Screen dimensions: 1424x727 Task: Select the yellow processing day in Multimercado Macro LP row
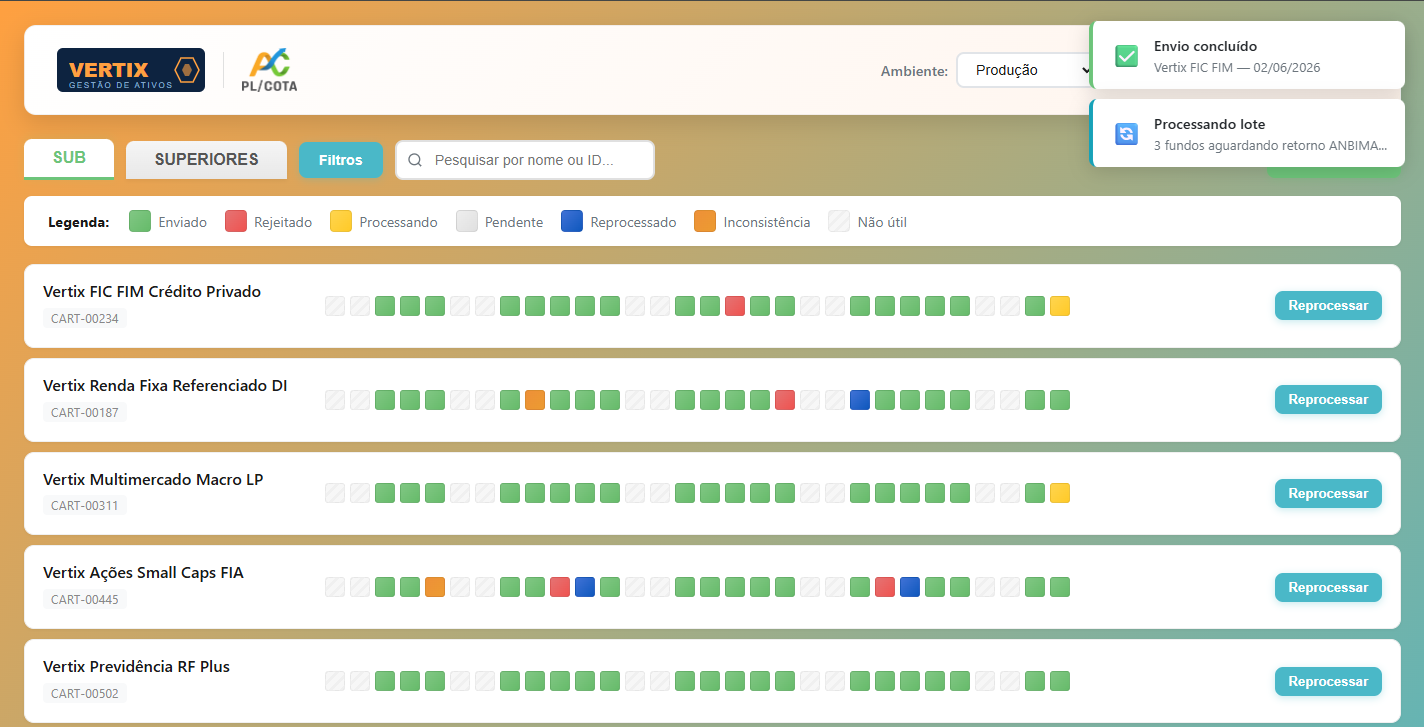pyautogui.click(x=1060, y=494)
